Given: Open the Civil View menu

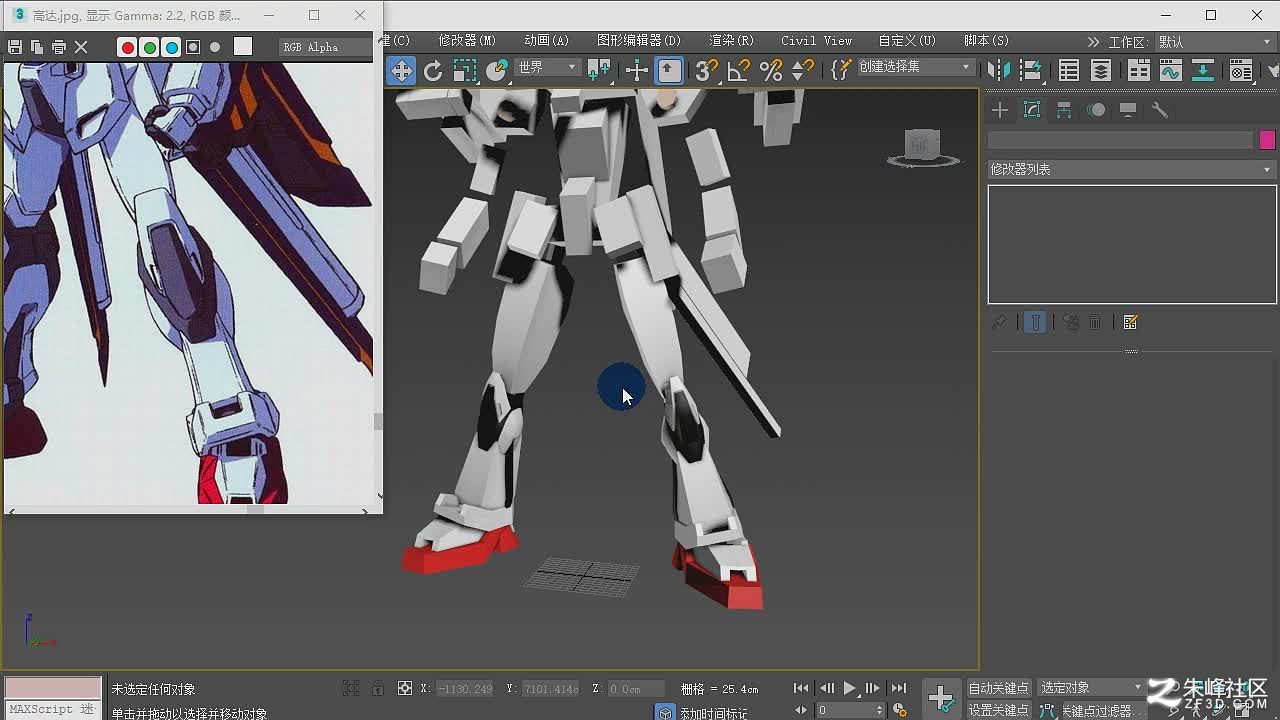Looking at the screenshot, I should click(x=817, y=41).
